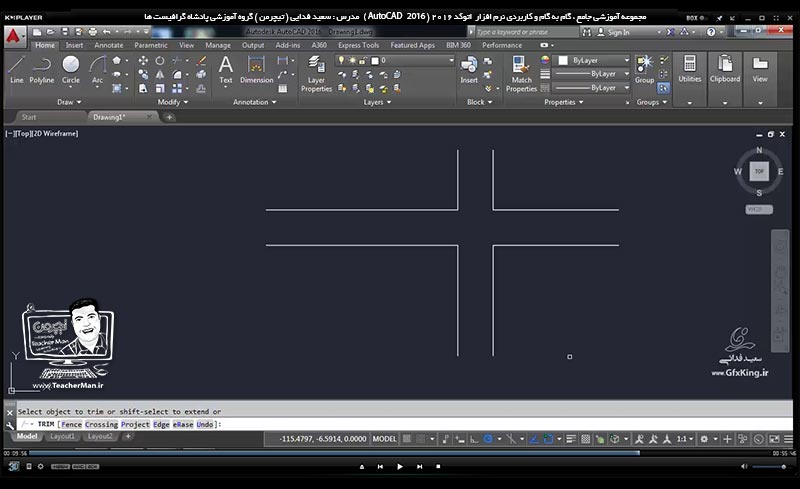Image resolution: width=800 pixels, height=489 pixels.
Task: Open the Express Tools tab
Action: coord(358,45)
